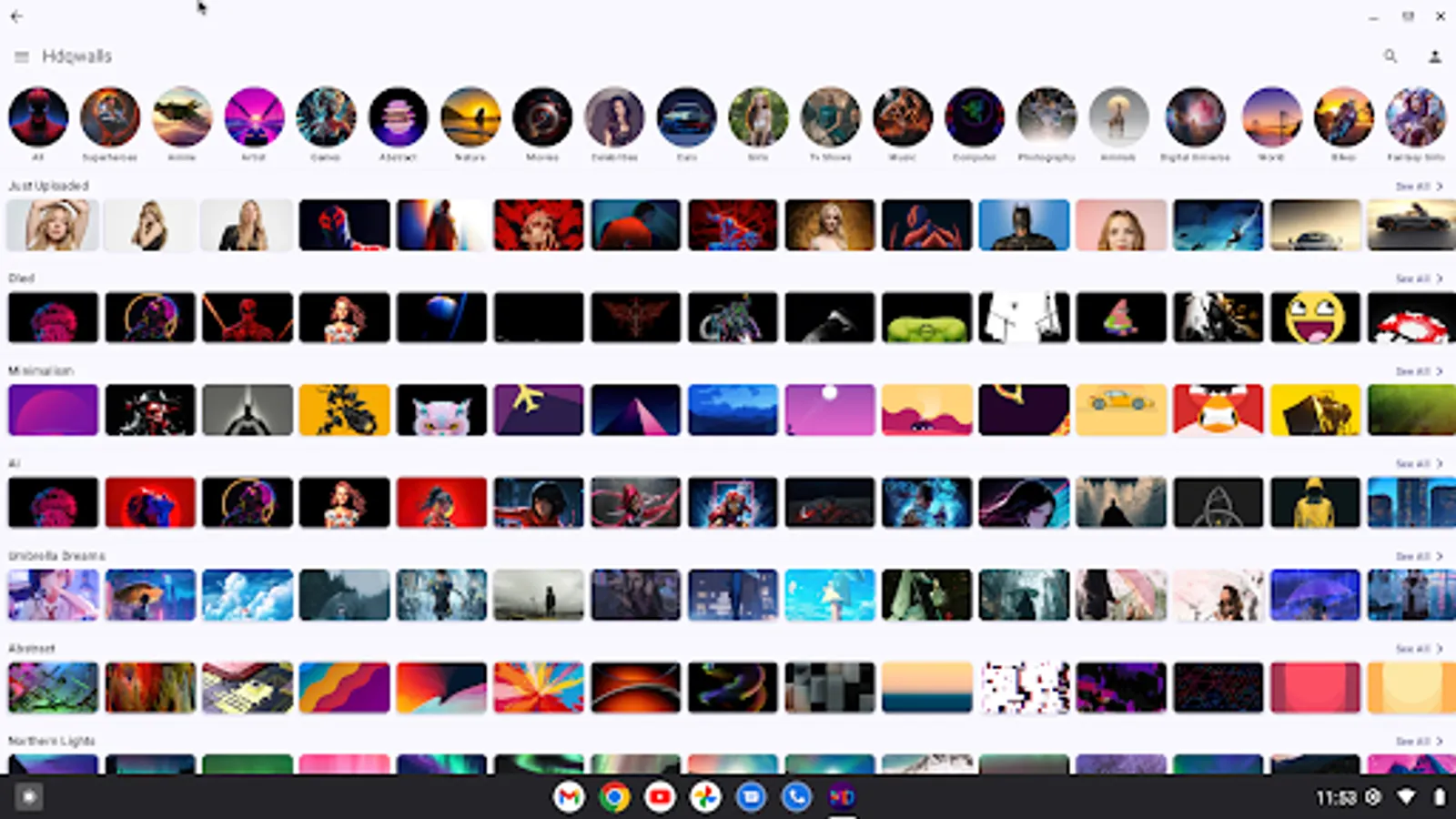Image resolution: width=1456 pixels, height=819 pixels.
Task: Click the search magnifier icon
Action: [x=1390, y=56]
